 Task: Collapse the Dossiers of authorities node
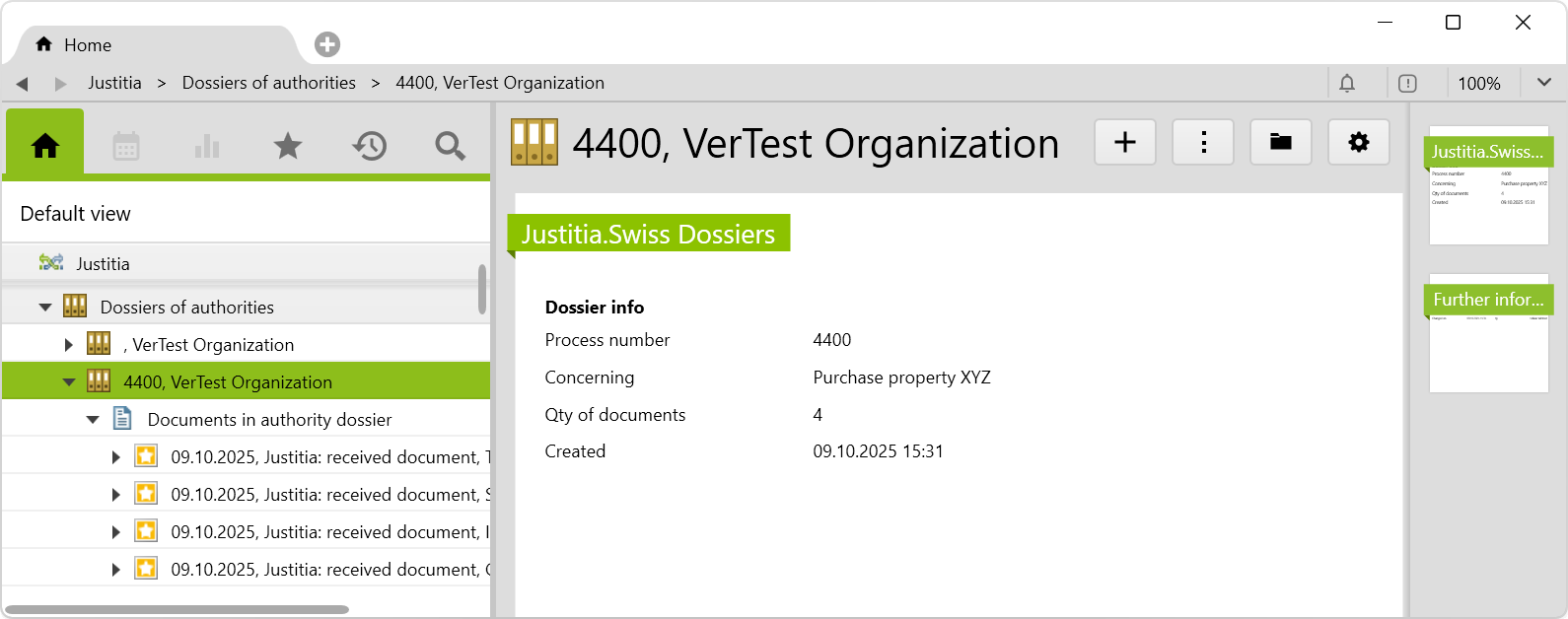click(45, 308)
